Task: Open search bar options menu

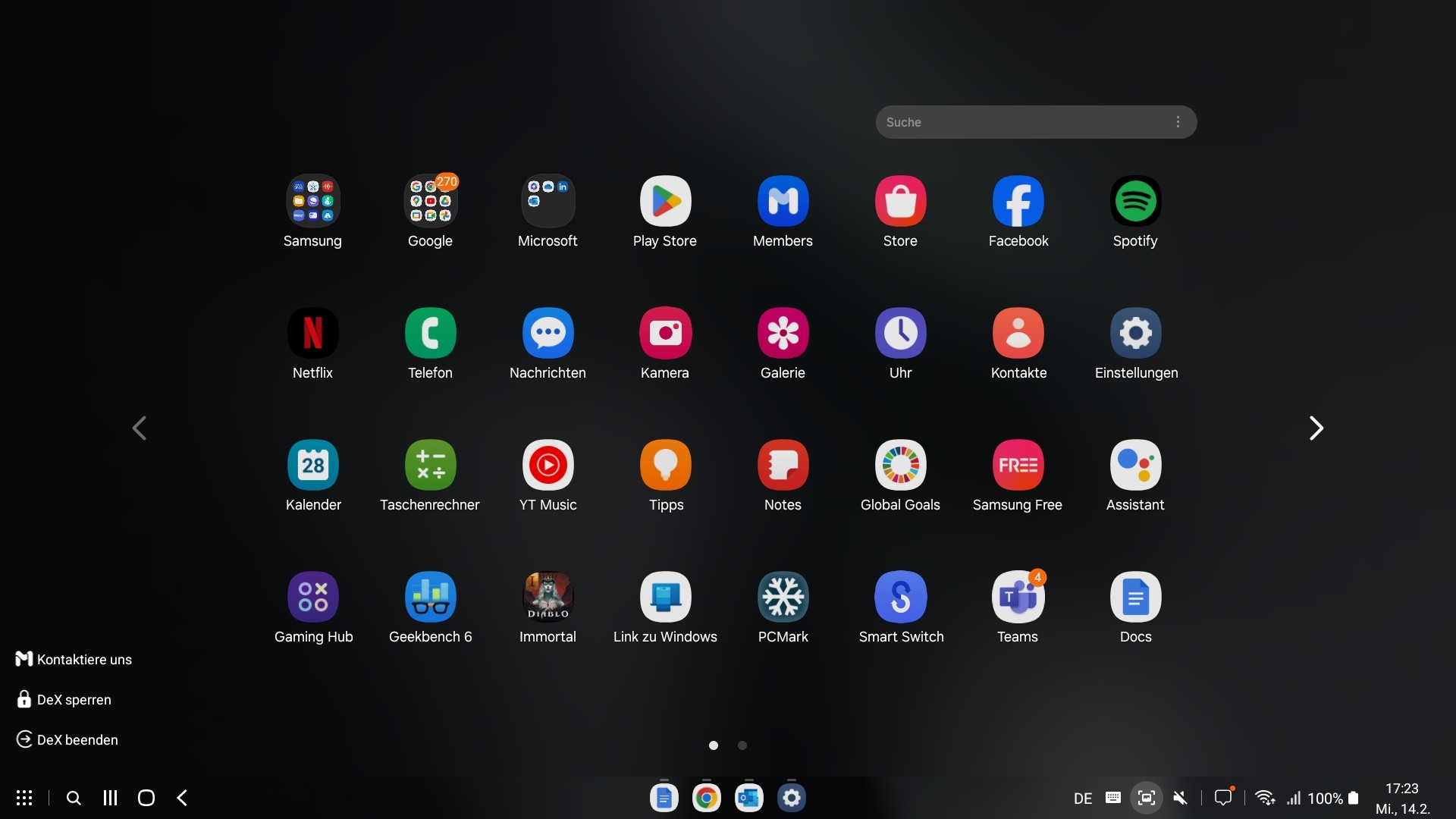Action: coord(1178,121)
